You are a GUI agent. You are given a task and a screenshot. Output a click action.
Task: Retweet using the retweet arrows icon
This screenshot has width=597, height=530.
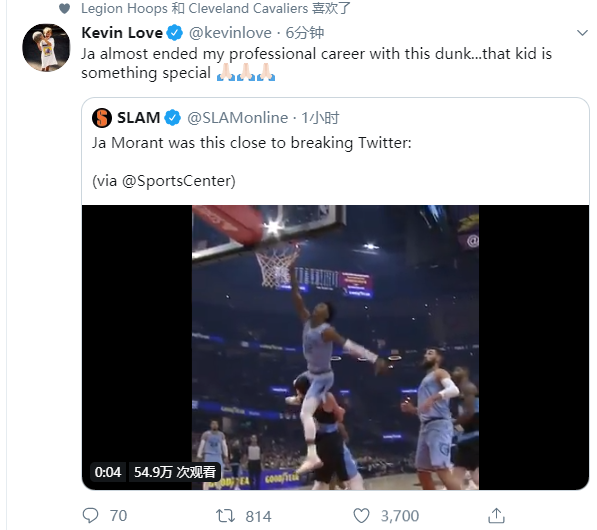click(x=225, y=516)
